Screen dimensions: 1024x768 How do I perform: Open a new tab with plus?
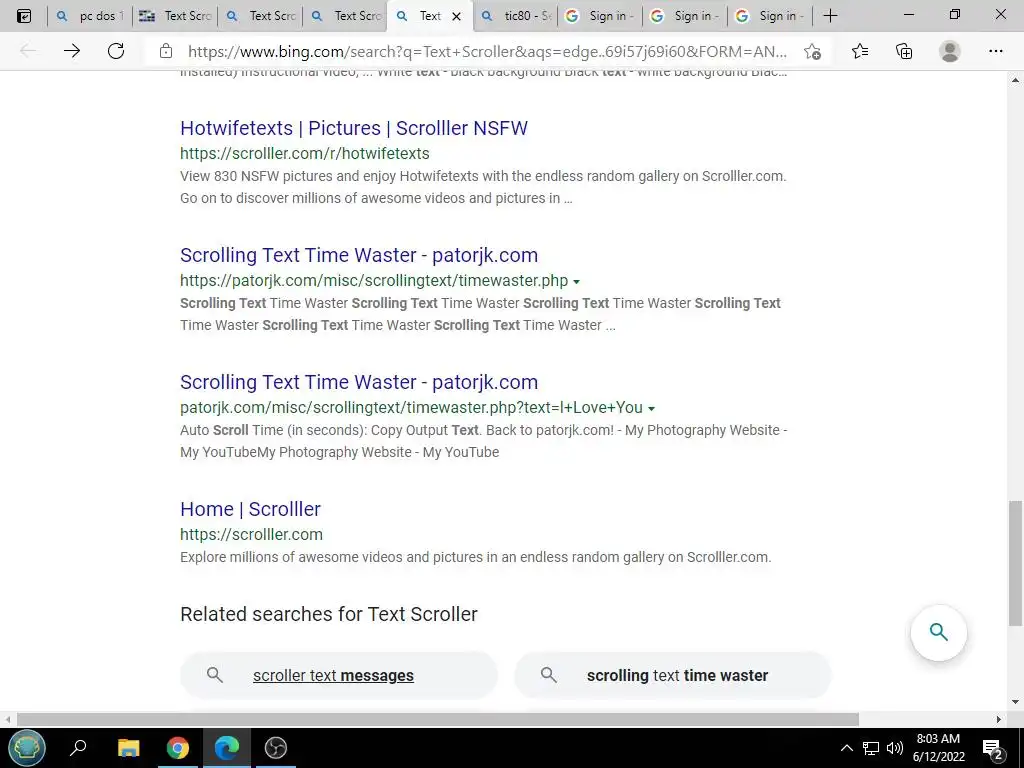(830, 16)
